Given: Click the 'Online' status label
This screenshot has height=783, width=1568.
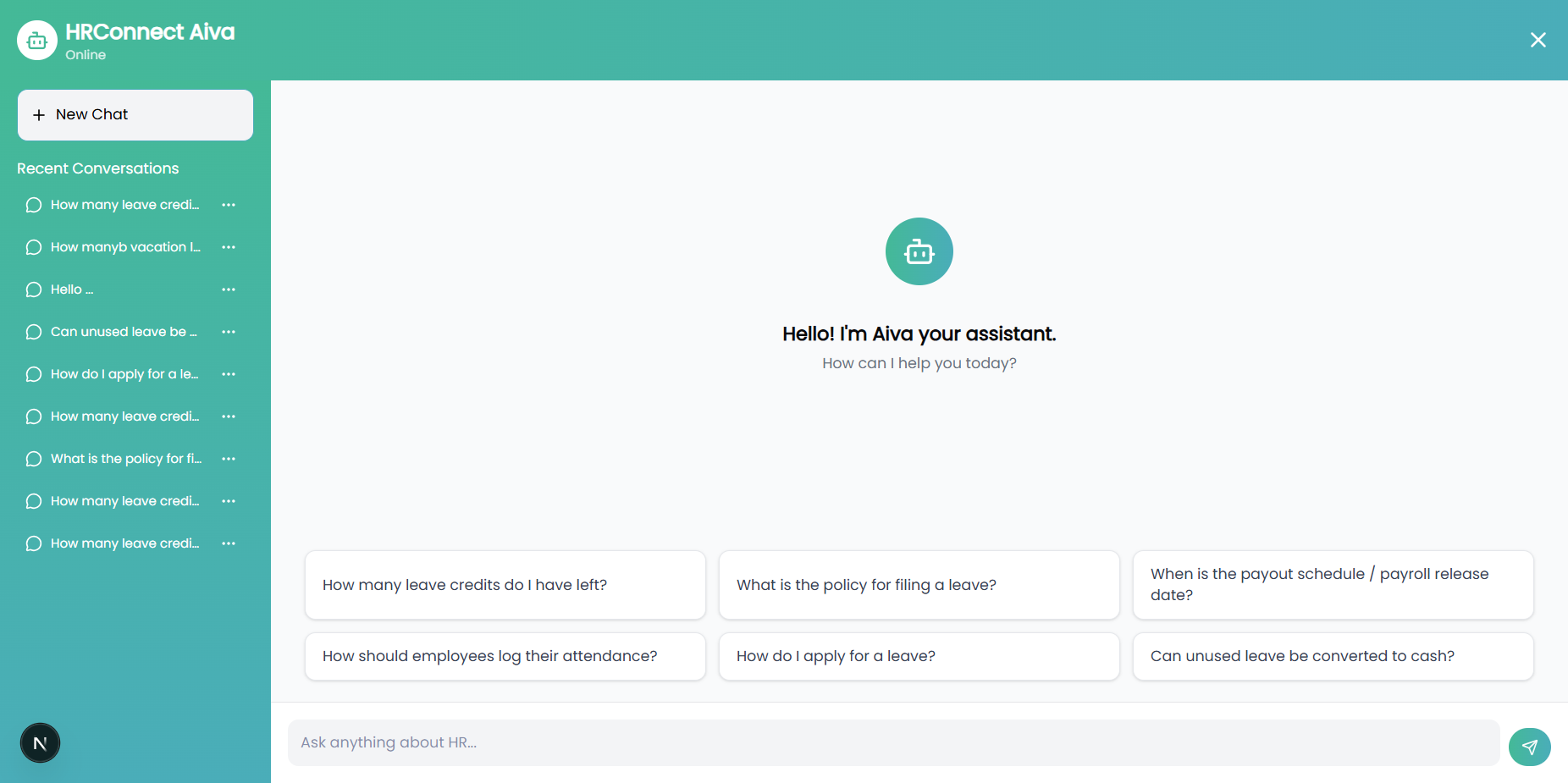Looking at the screenshot, I should 86,55.
